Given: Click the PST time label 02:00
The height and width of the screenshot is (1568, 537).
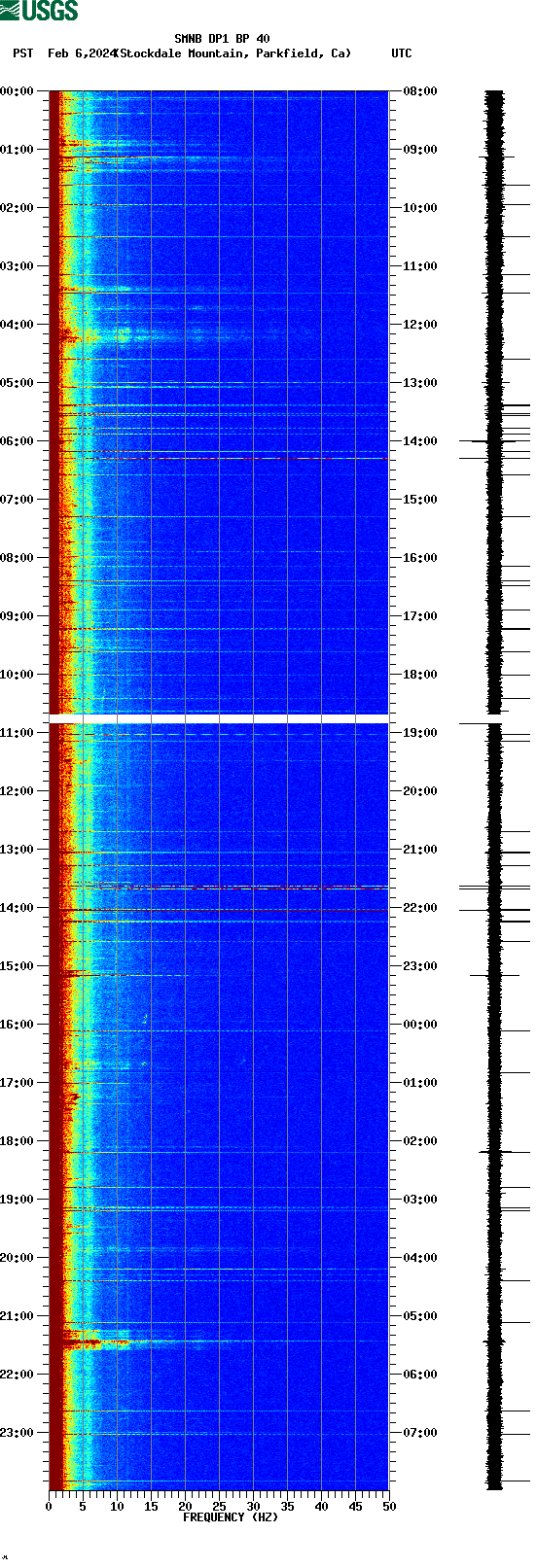Looking at the screenshot, I should point(18,208).
